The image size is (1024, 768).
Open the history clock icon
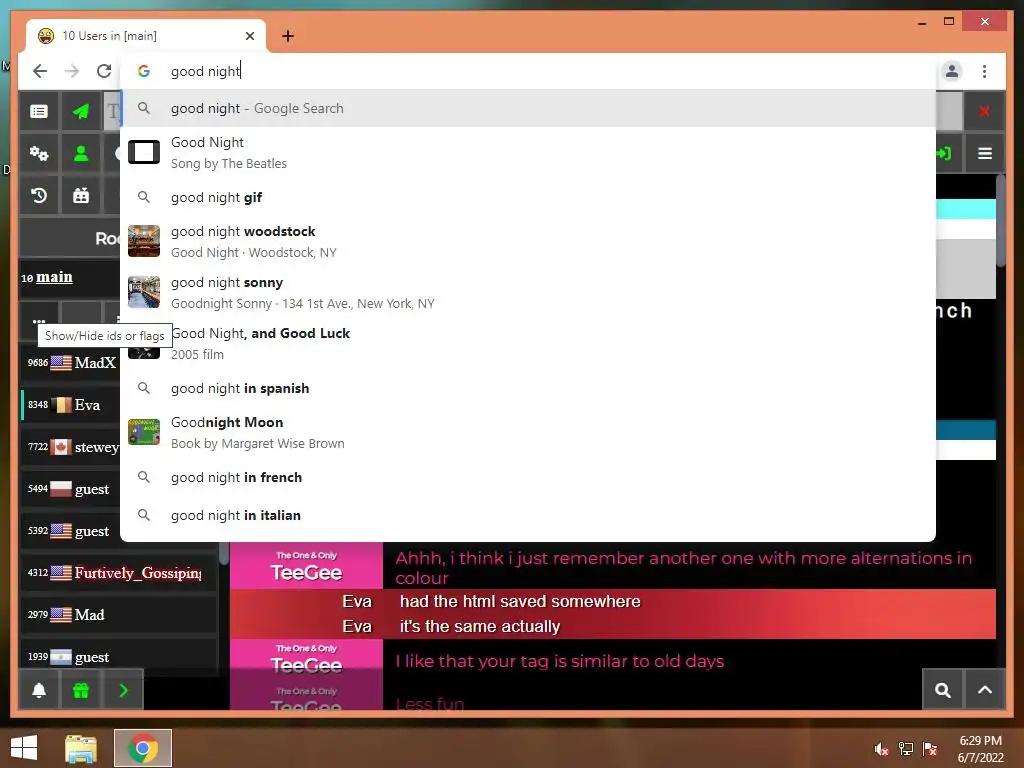tap(39, 195)
